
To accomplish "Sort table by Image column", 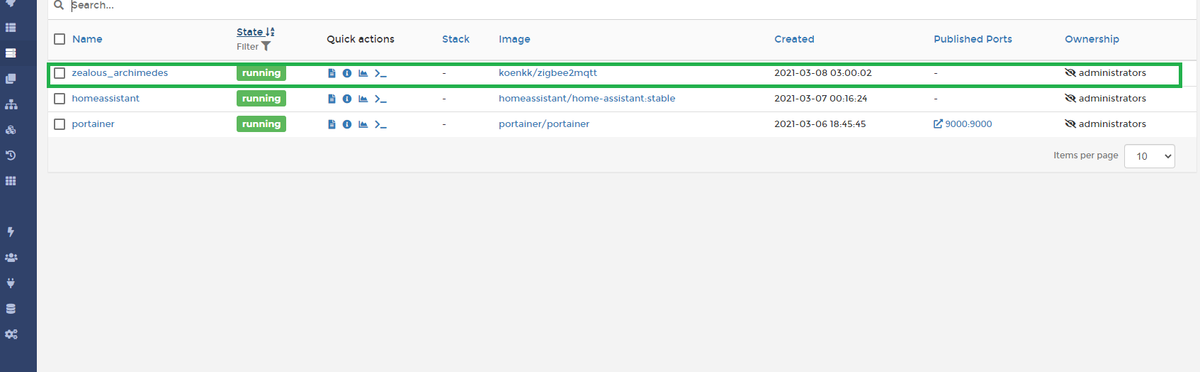I will coord(514,39).
